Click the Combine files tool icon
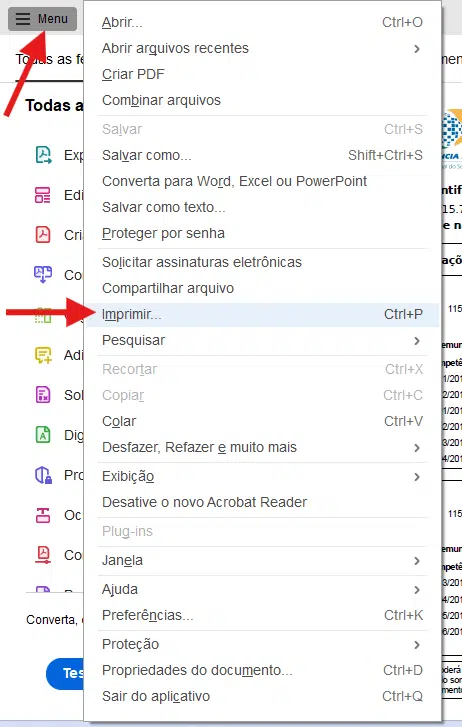The image size is (462, 727). [x=43, y=274]
